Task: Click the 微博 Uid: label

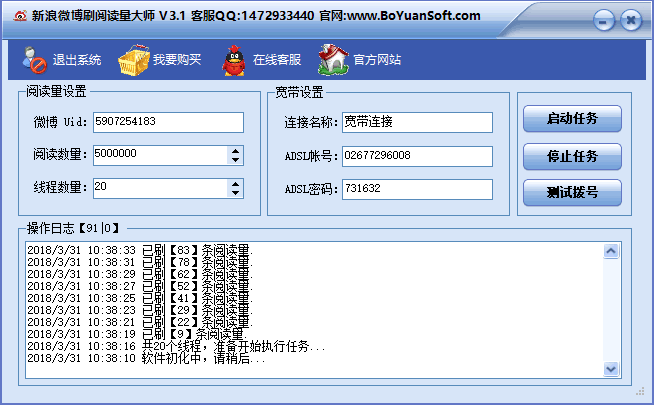Action: (x=60, y=122)
